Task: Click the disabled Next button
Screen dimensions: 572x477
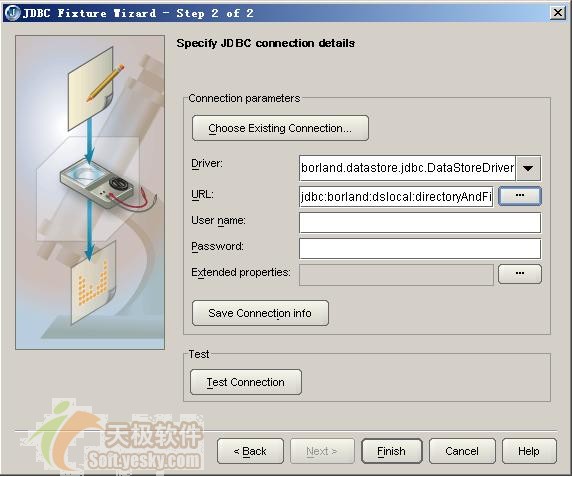Action: (x=322, y=451)
